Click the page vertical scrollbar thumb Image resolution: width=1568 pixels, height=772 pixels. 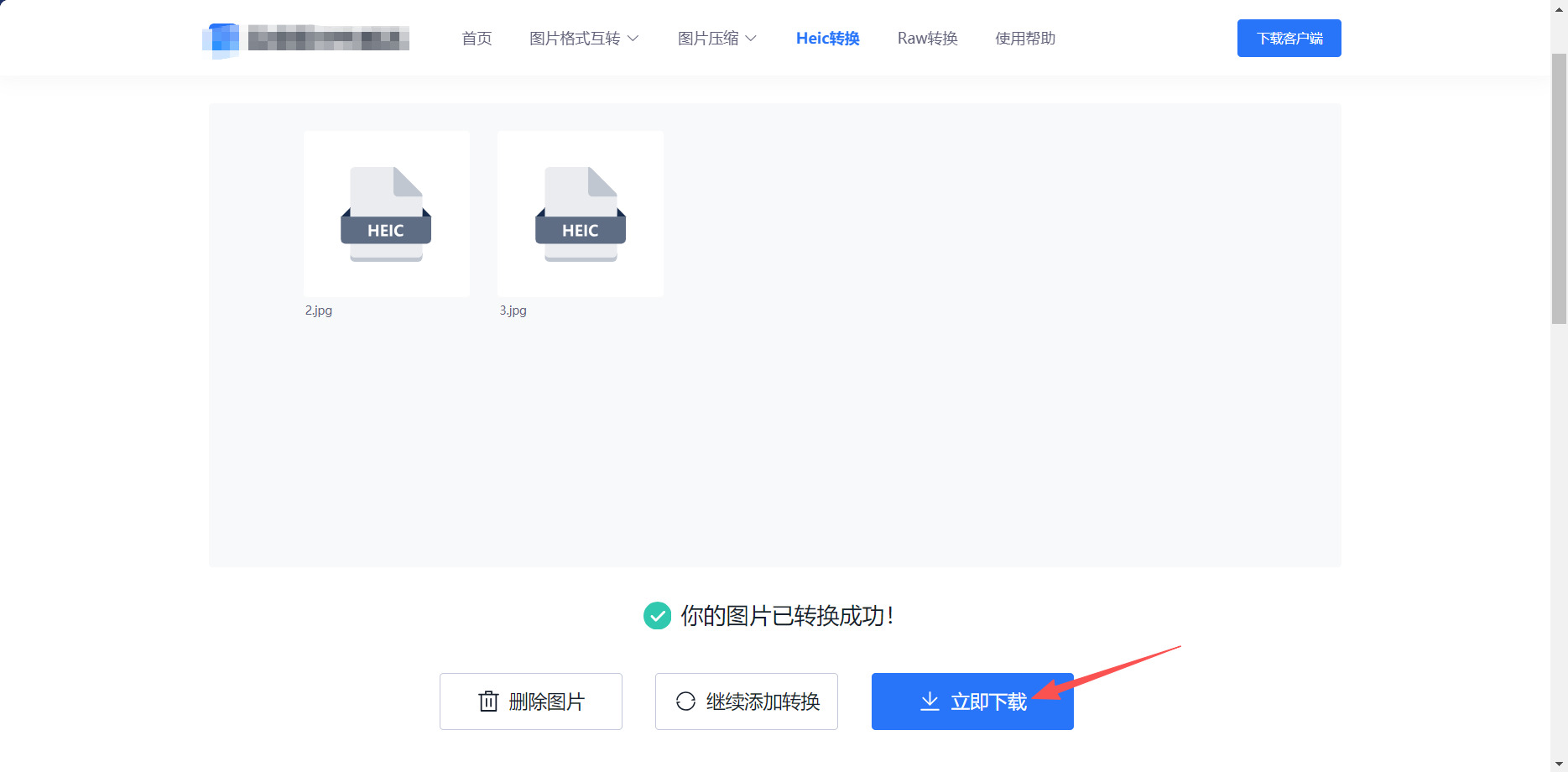pos(1559,189)
